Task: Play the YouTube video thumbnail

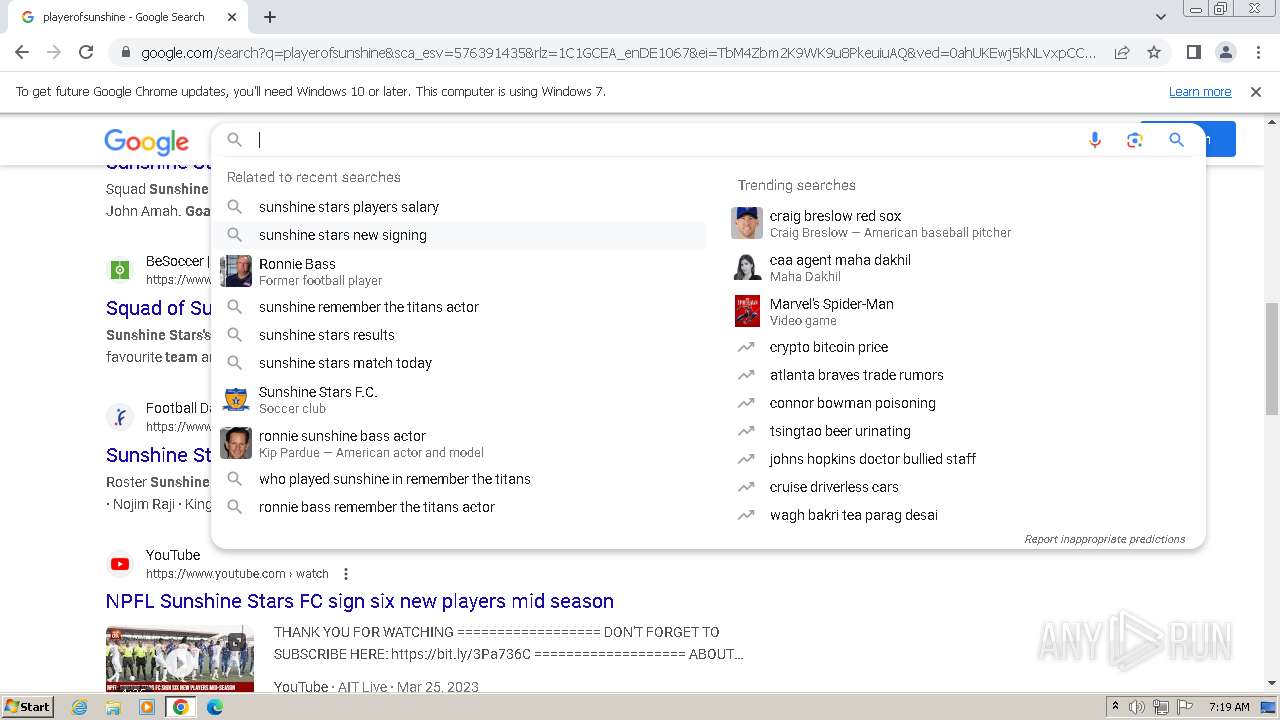Action: [x=180, y=659]
